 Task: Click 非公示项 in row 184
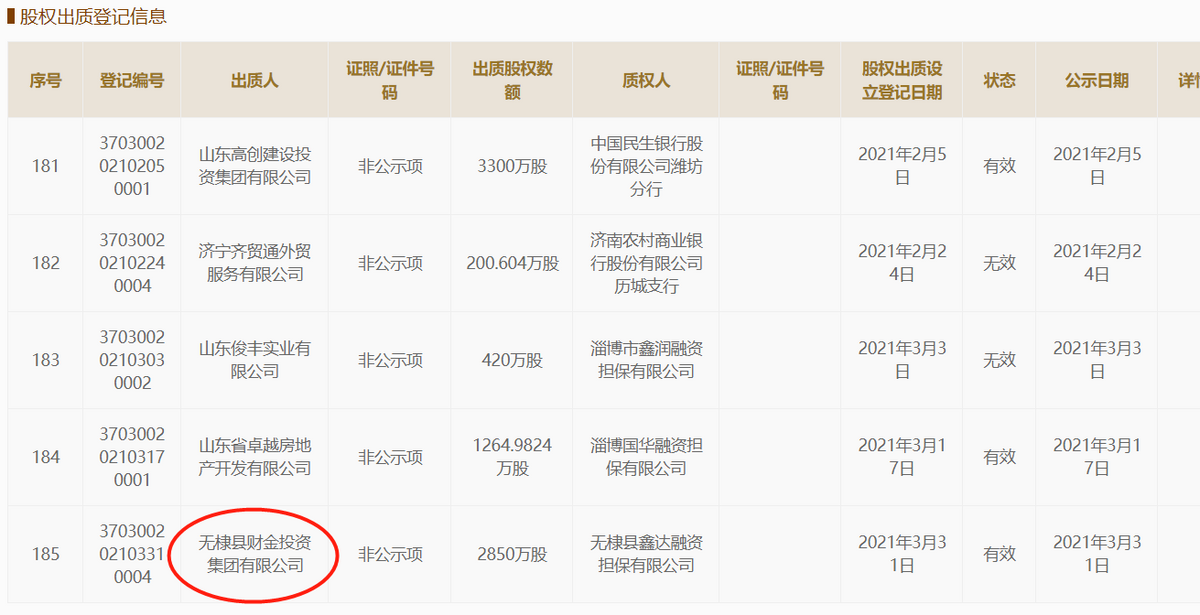click(390, 457)
